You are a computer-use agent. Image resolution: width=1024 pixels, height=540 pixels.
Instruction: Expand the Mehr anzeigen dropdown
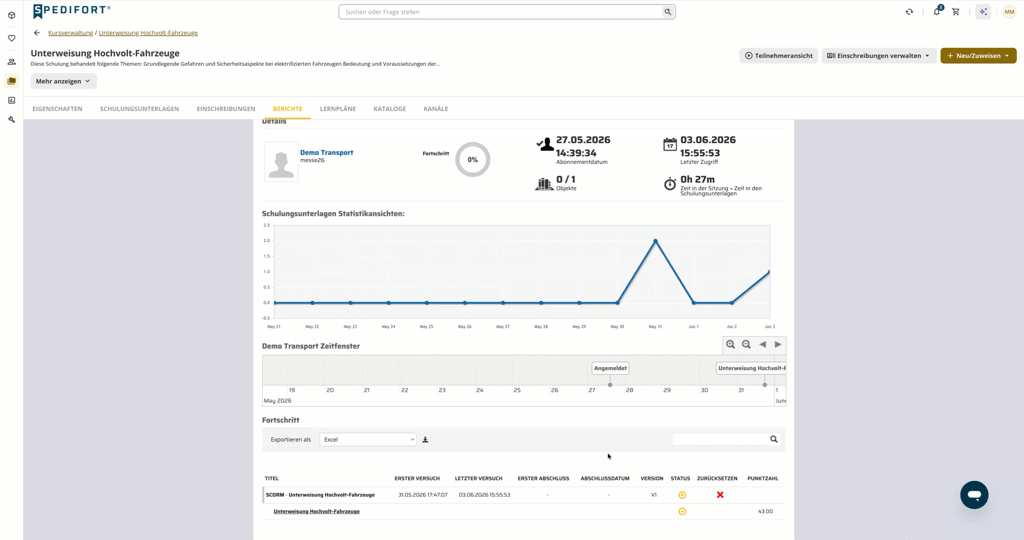(x=63, y=81)
